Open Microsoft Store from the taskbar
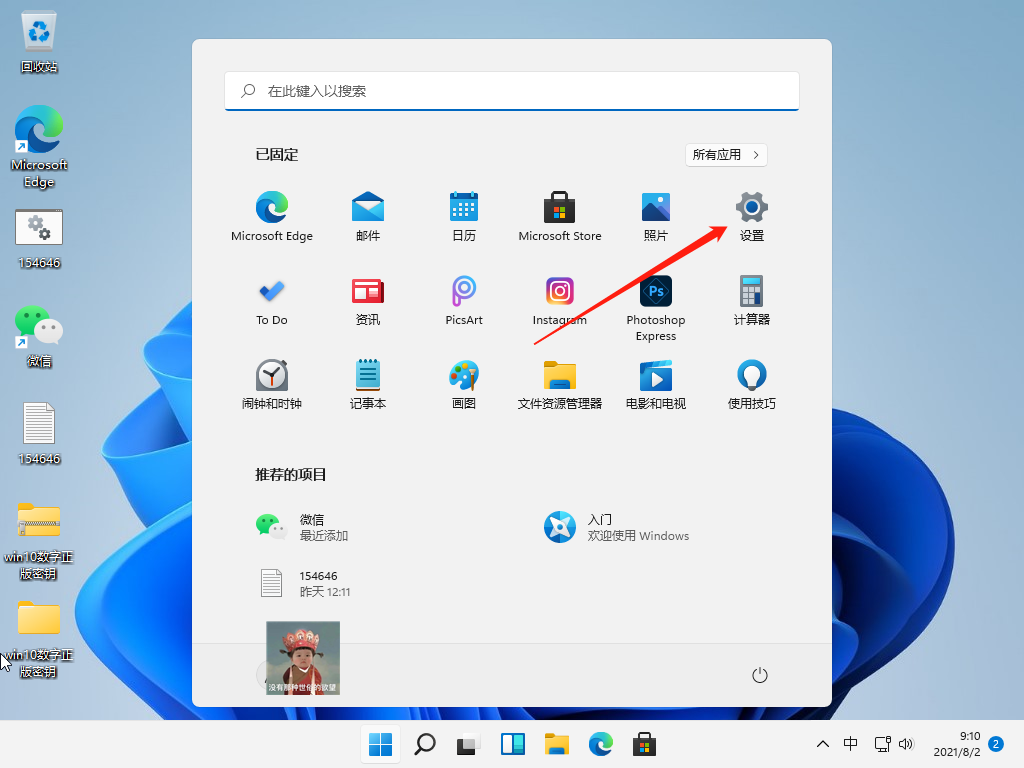 pos(645,744)
